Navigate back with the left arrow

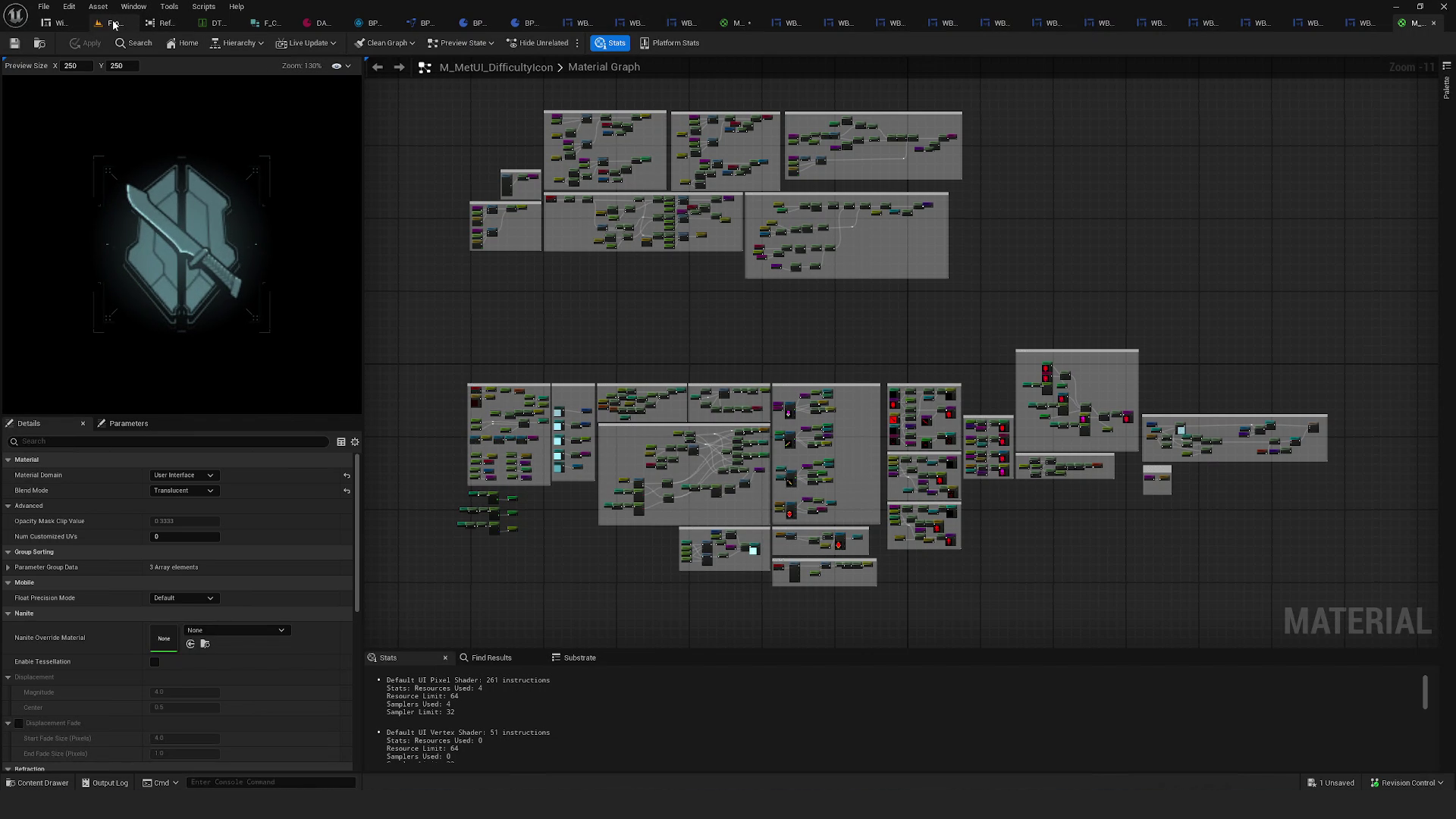377,67
